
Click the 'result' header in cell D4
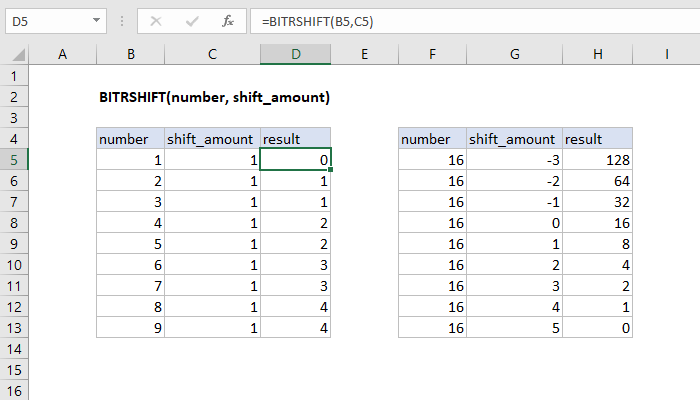[296, 139]
